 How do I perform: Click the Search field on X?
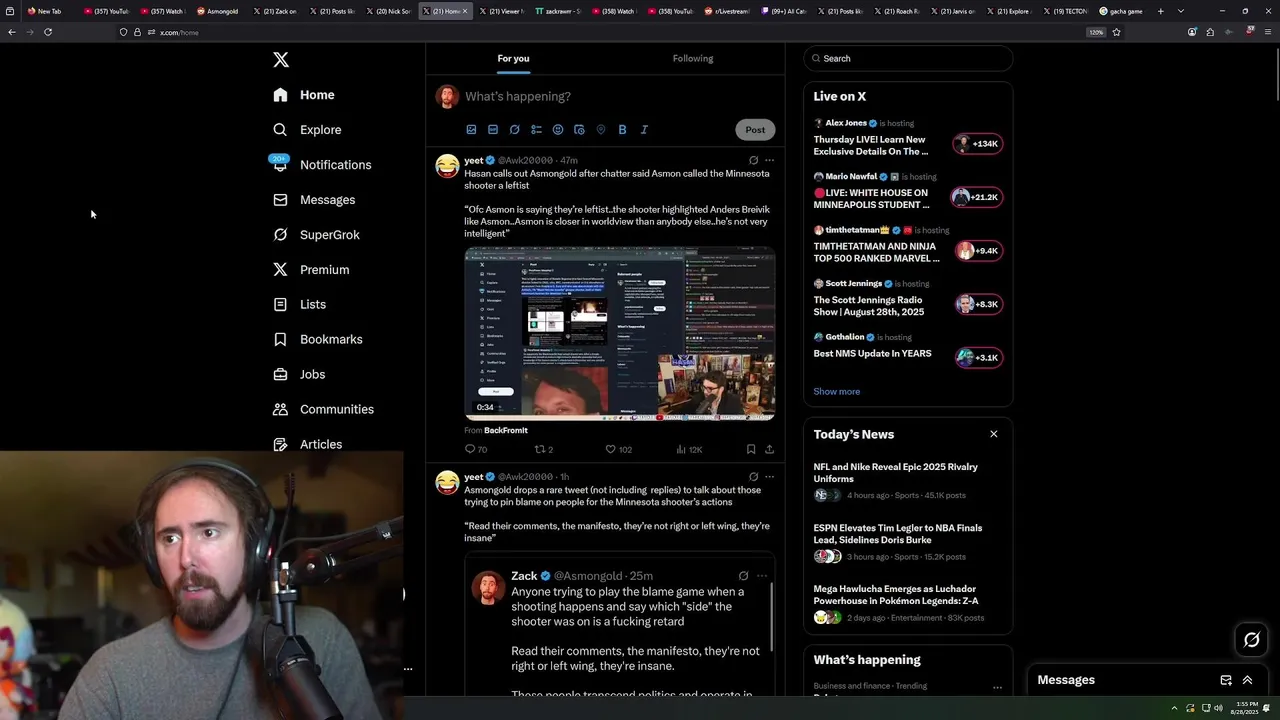(908, 58)
